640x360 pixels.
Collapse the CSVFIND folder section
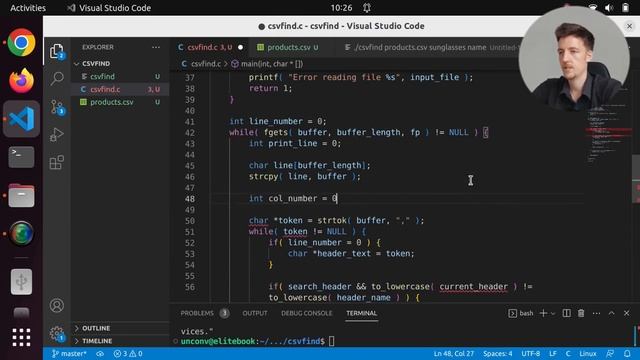click(96, 64)
